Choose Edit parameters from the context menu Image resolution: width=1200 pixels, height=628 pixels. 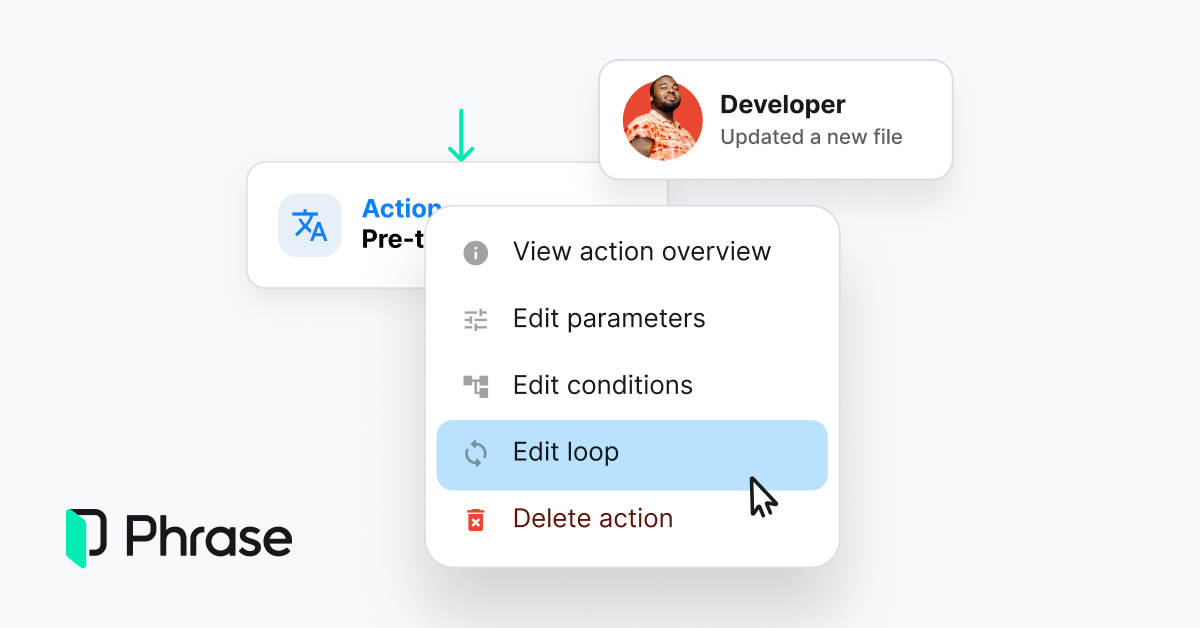609,319
